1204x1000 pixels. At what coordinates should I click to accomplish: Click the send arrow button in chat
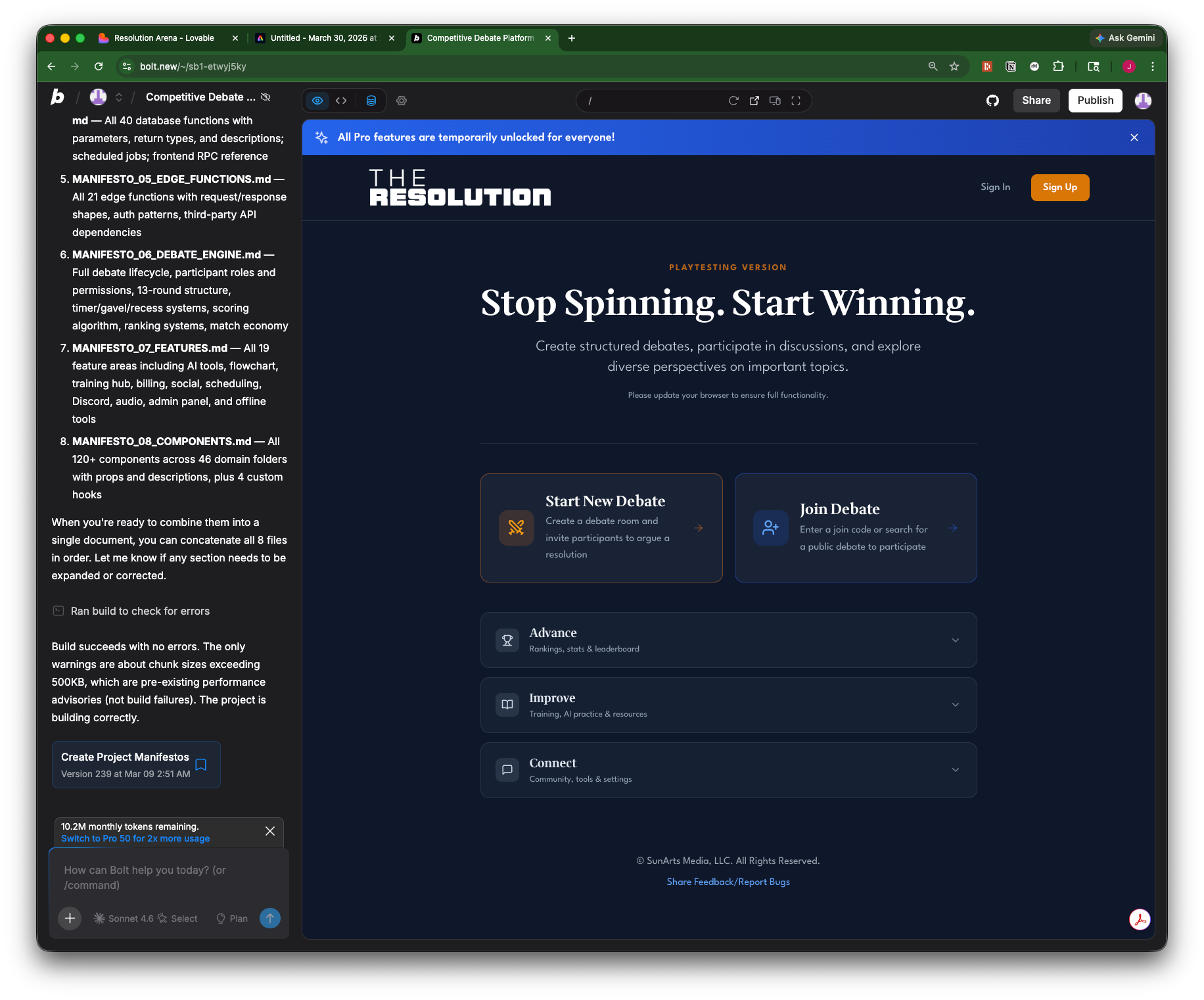click(x=270, y=918)
